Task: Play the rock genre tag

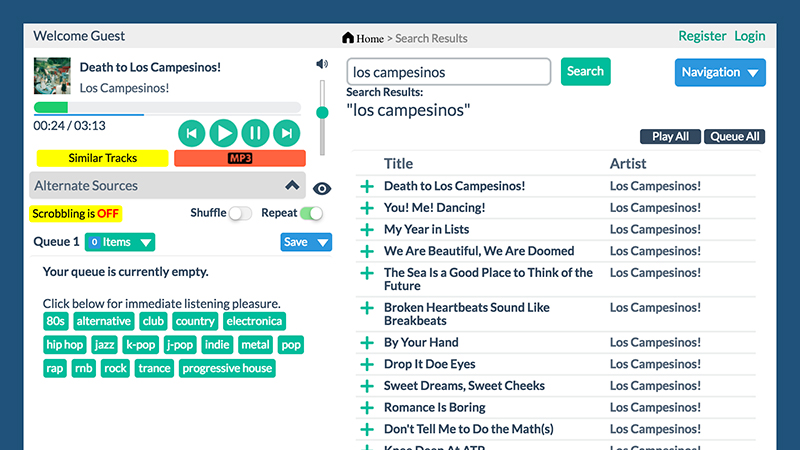Action: (x=115, y=368)
